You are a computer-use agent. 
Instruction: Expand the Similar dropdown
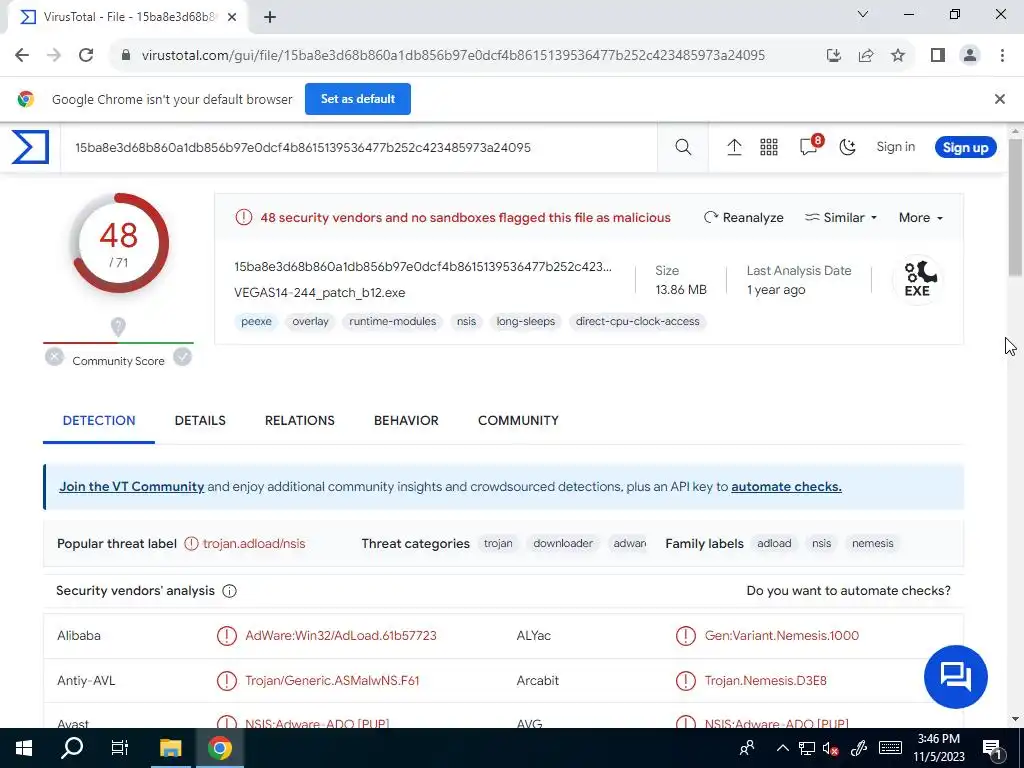[x=840, y=217]
